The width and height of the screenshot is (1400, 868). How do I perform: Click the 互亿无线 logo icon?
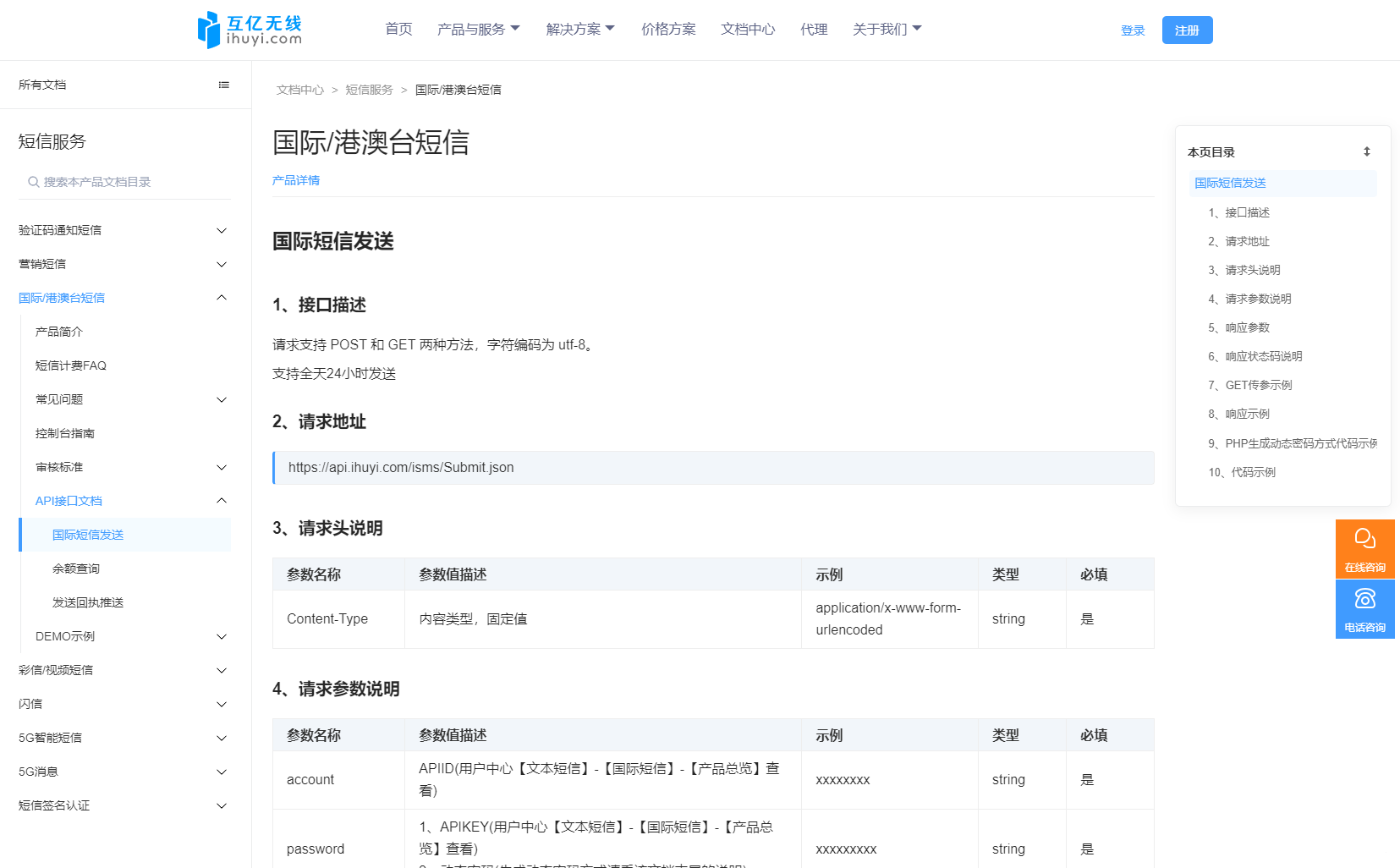click(x=206, y=29)
